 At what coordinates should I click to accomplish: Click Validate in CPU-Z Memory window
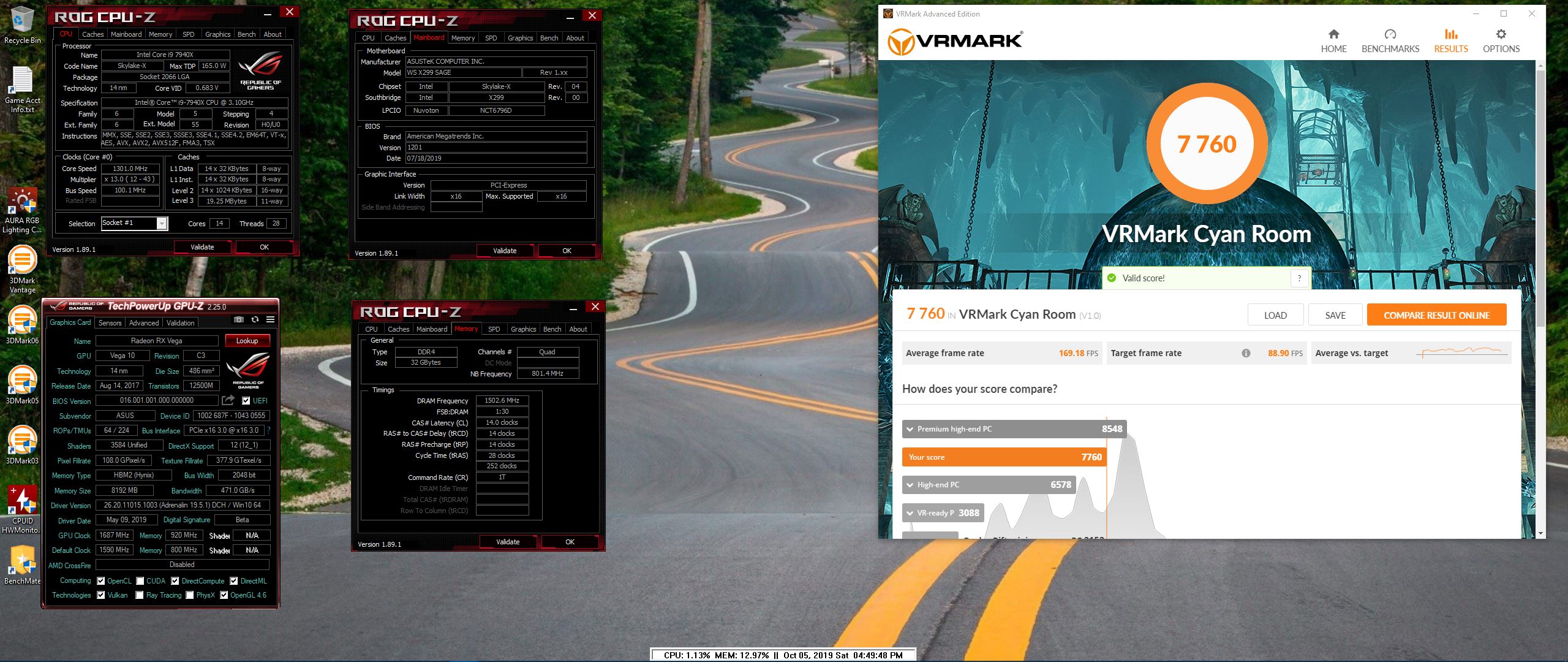pyautogui.click(x=508, y=542)
